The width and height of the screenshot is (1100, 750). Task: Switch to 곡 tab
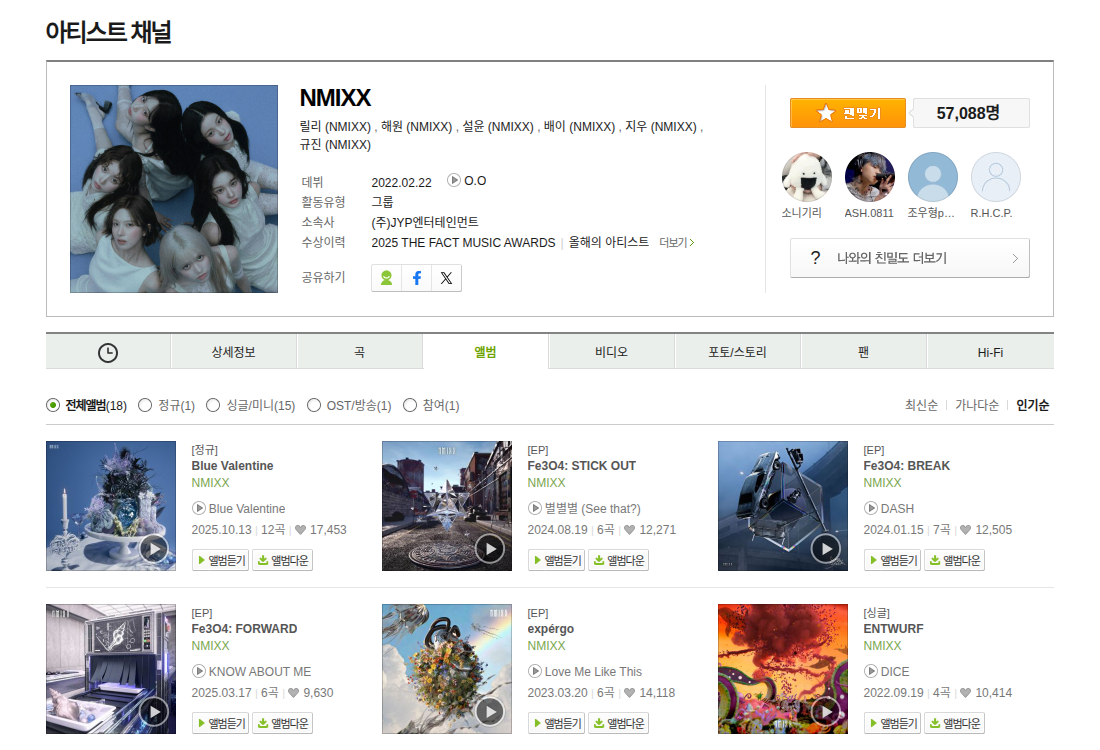pyautogui.click(x=359, y=352)
